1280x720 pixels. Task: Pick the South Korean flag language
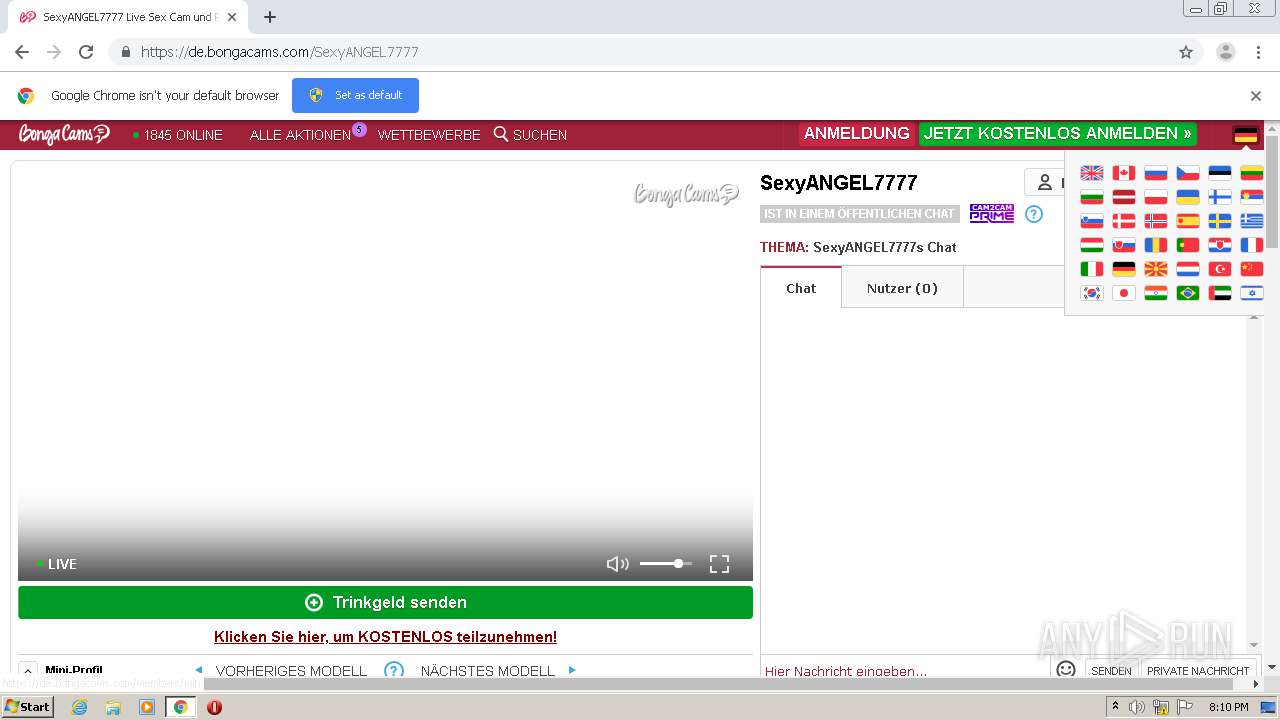[1092, 293]
